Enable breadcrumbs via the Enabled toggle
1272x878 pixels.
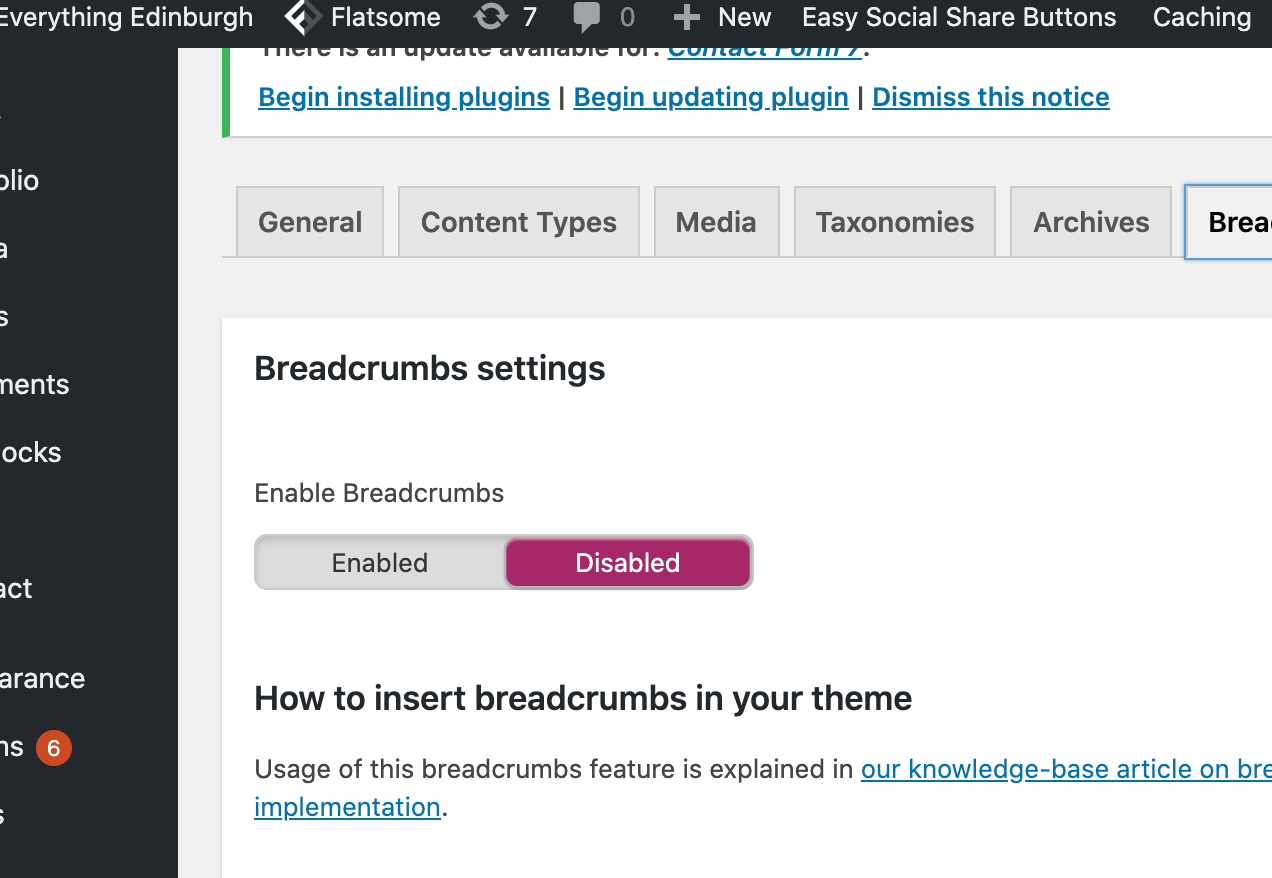tap(380, 563)
